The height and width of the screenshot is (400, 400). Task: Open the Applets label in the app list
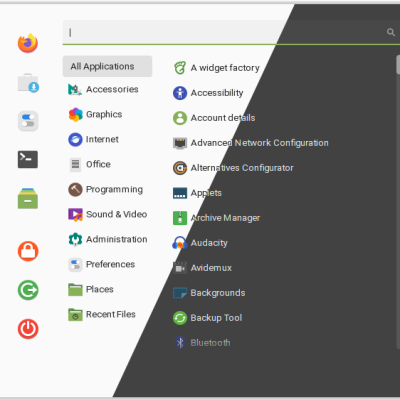pos(206,193)
